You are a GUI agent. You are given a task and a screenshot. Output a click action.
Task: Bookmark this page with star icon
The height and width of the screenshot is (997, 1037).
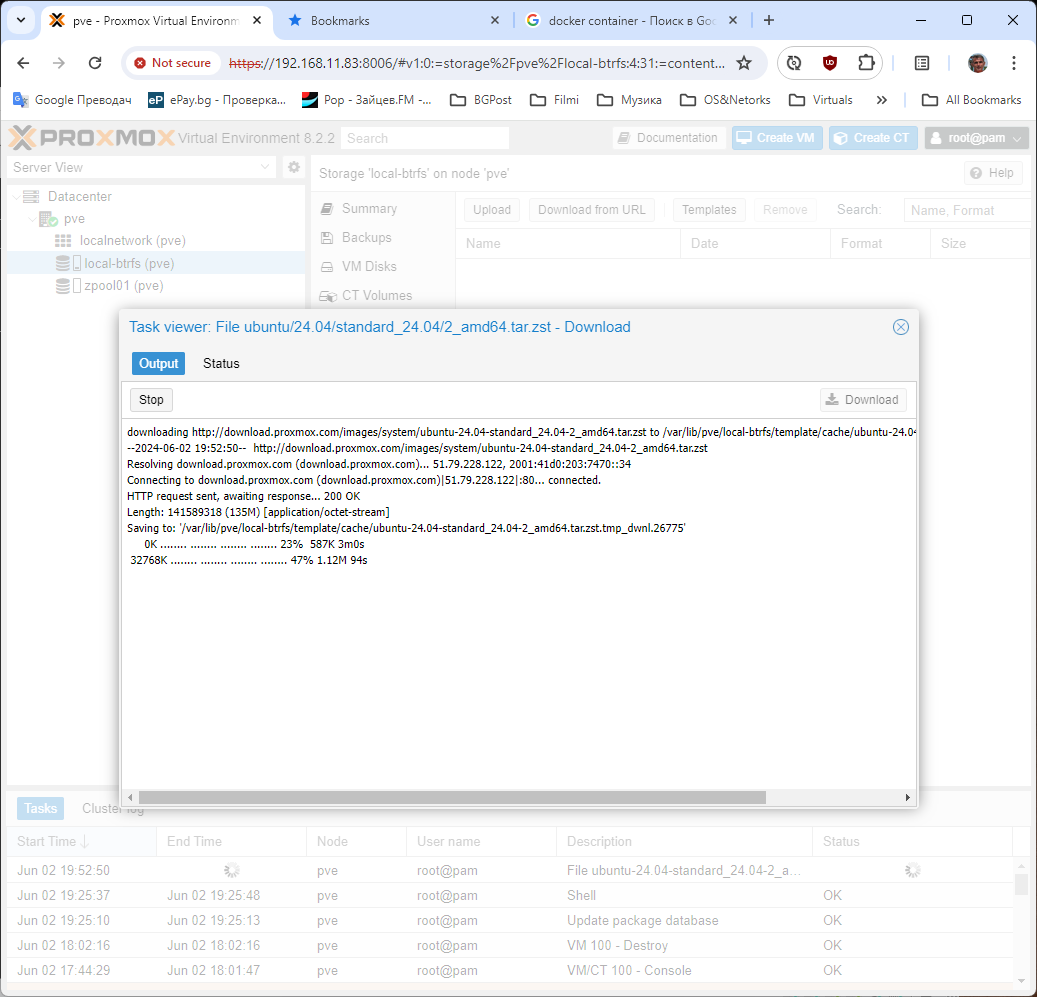pos(744,63)
